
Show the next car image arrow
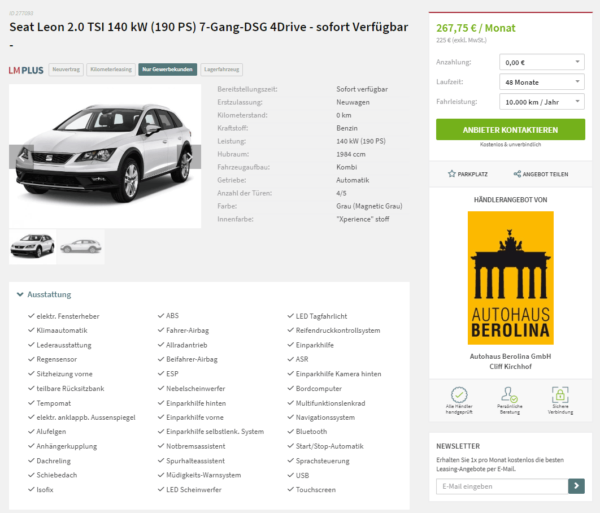click(189, 156)
